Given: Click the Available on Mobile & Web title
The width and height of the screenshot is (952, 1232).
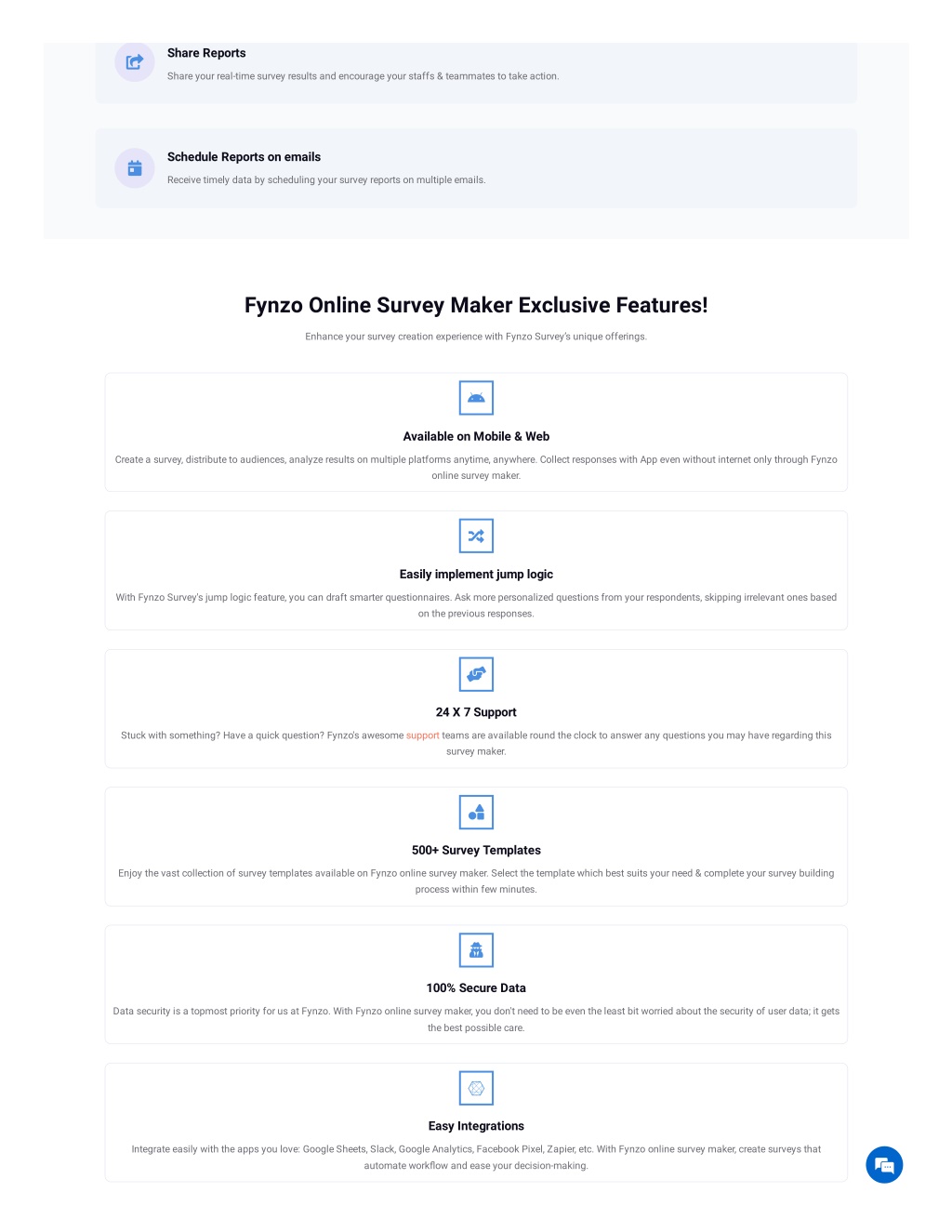Looking at the screenshot, I should [476, 436].
